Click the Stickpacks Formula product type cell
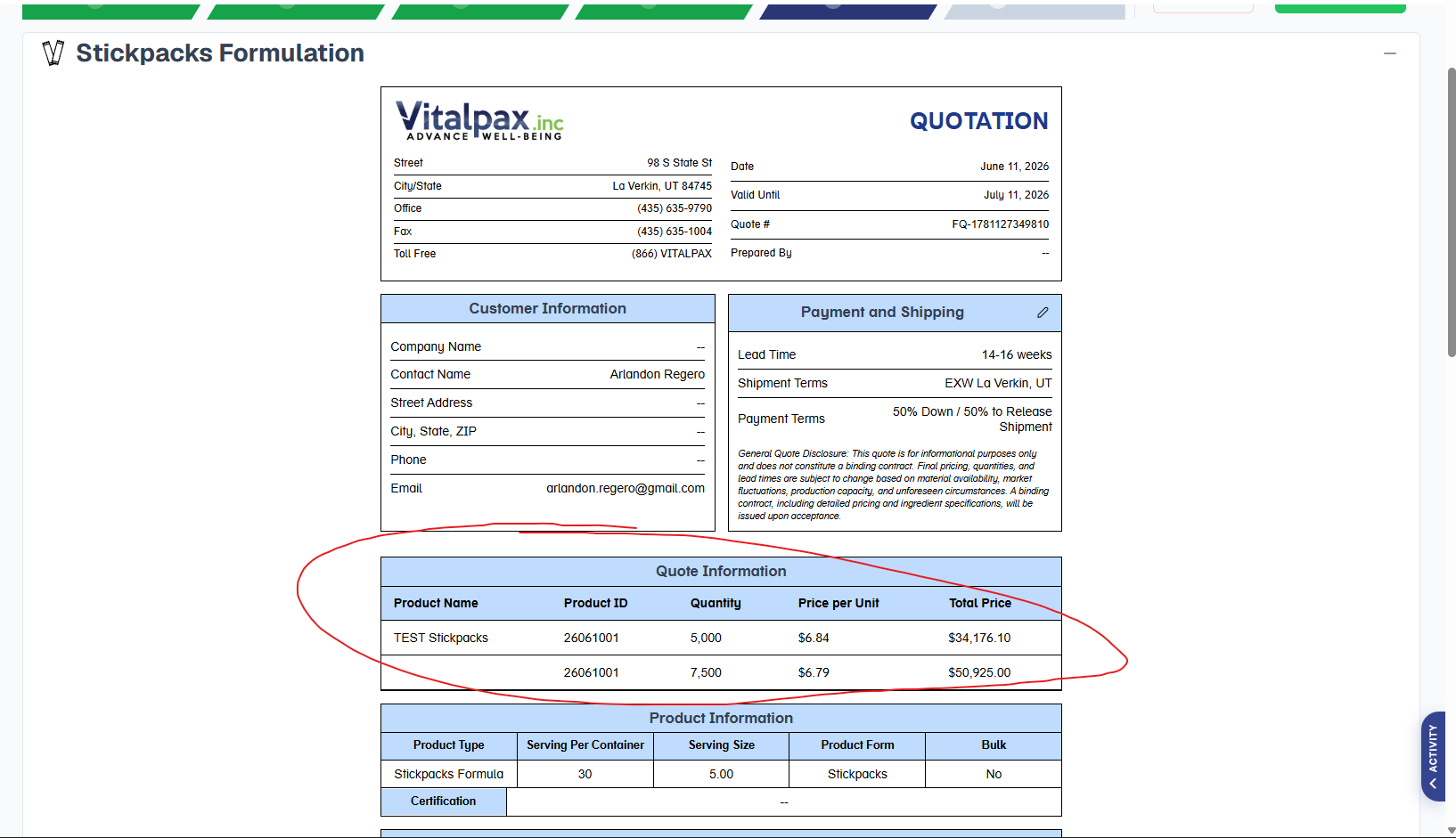The height and width of the screenshot is (838, 1456). (449, 775)
